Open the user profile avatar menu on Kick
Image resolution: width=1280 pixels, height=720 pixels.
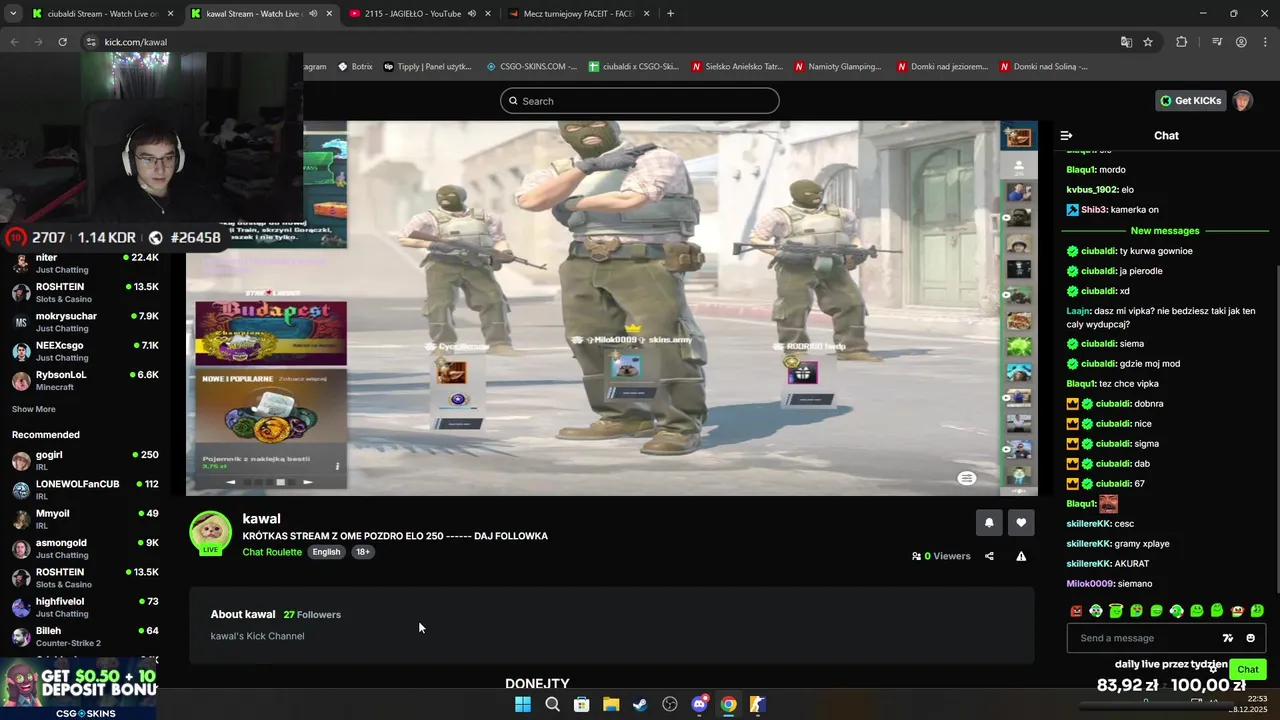[1242, 101]
